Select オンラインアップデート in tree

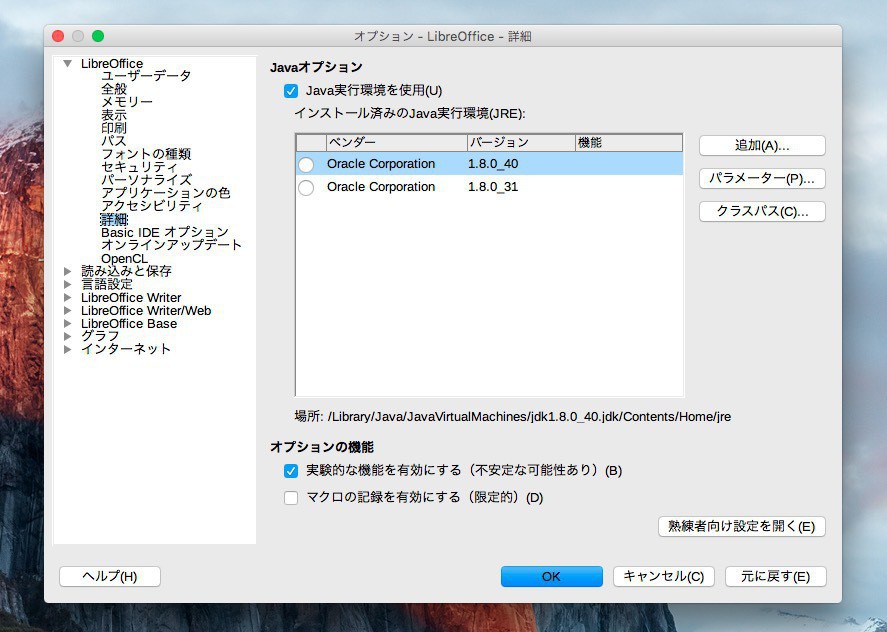coord(171,246)
